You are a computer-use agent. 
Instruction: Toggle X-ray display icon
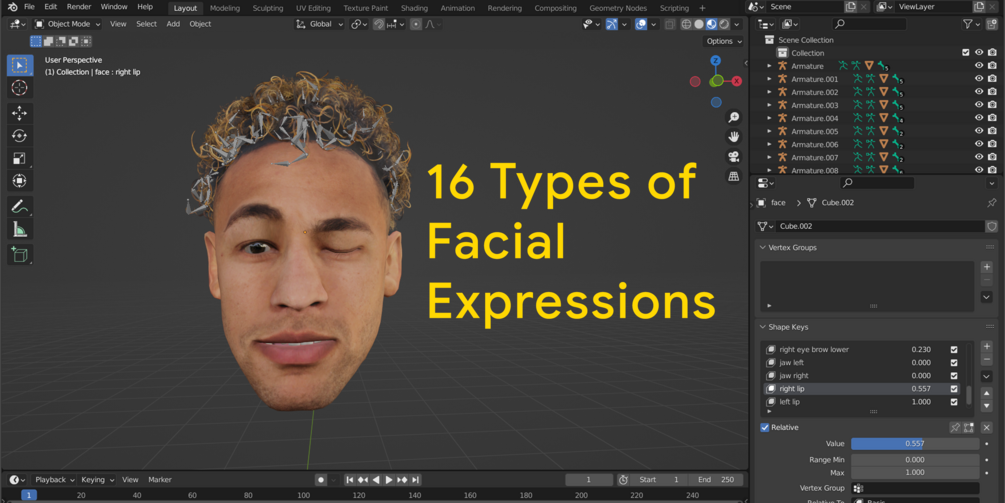coord(670,24)
